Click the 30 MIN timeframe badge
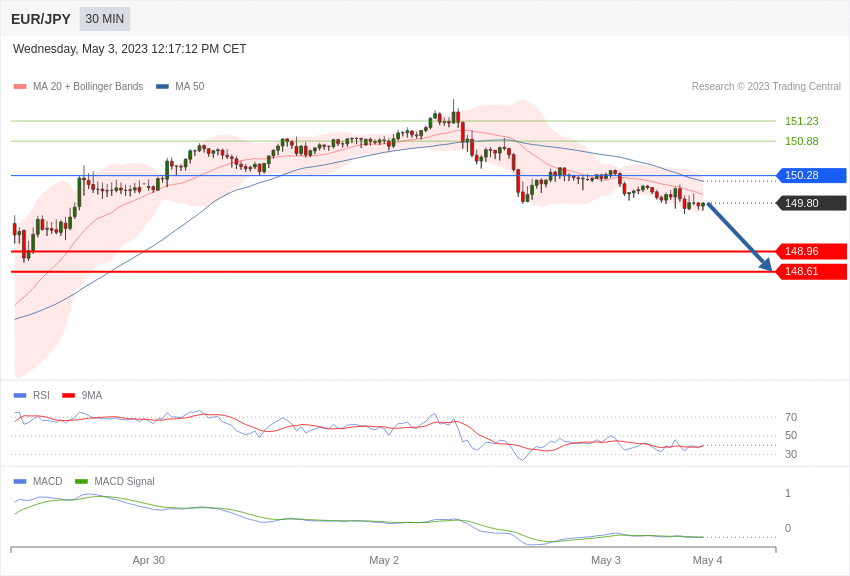The image size is (850, 576). click(x=105, y=19)
